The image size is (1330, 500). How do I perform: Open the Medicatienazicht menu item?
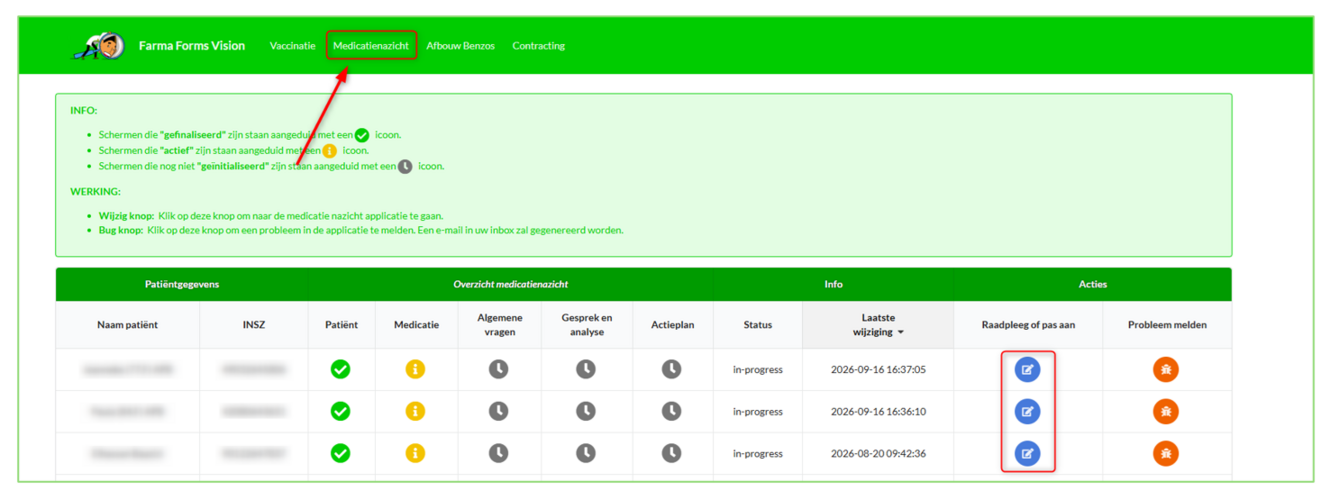pyautogui.click(x=371, y=46)
